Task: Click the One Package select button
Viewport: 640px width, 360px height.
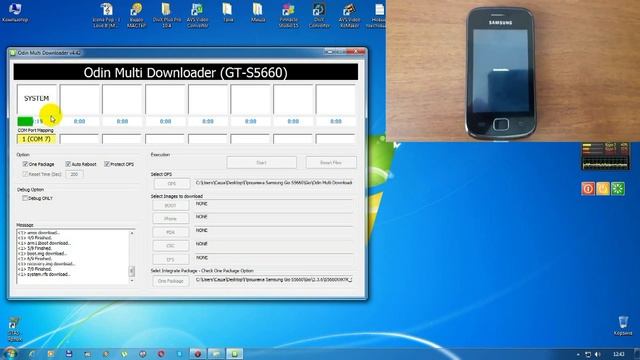Action: (171, 281)
